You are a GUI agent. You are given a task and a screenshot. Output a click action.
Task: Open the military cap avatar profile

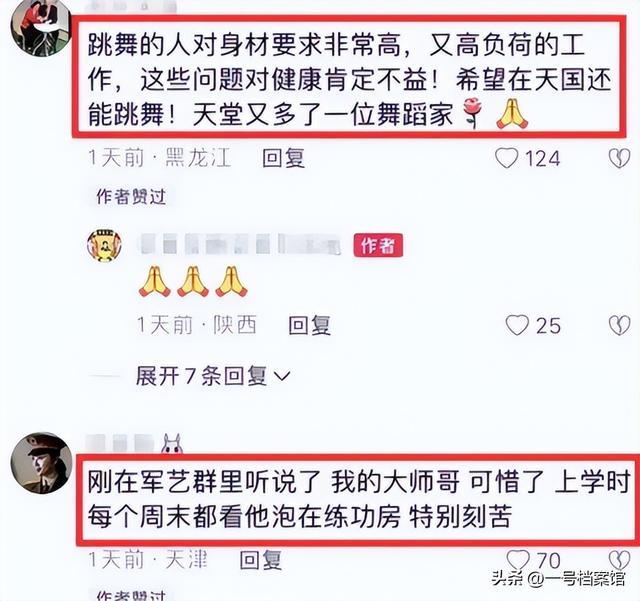[x=41, y=463]
